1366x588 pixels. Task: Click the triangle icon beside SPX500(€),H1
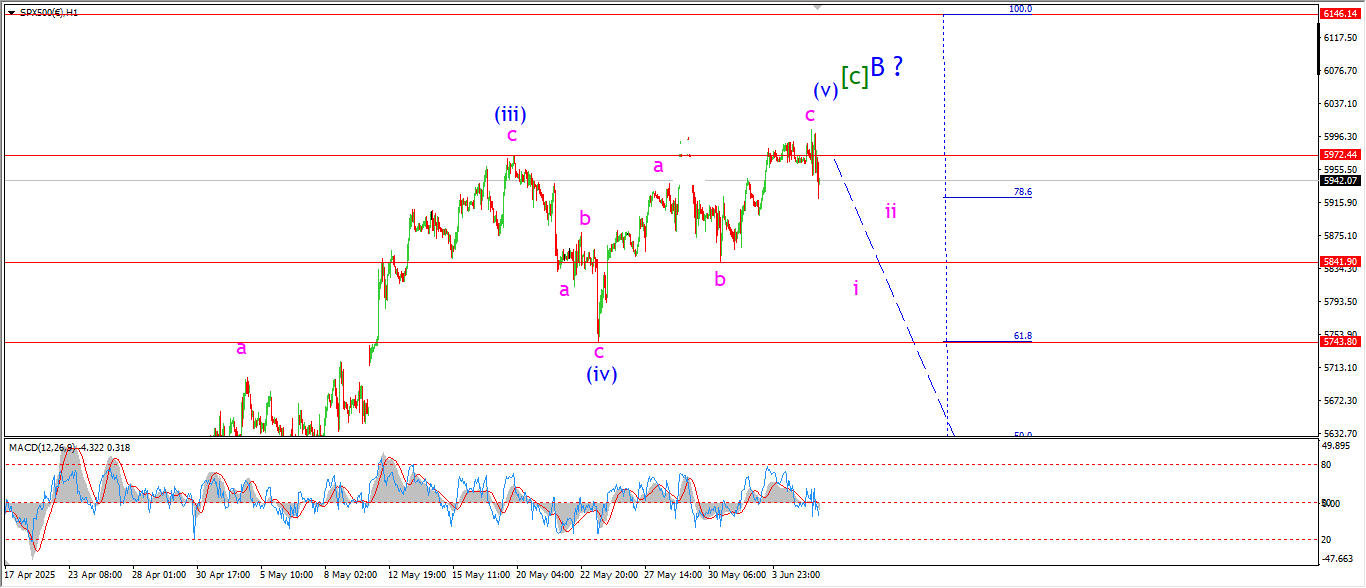click(x=10, y=12)
